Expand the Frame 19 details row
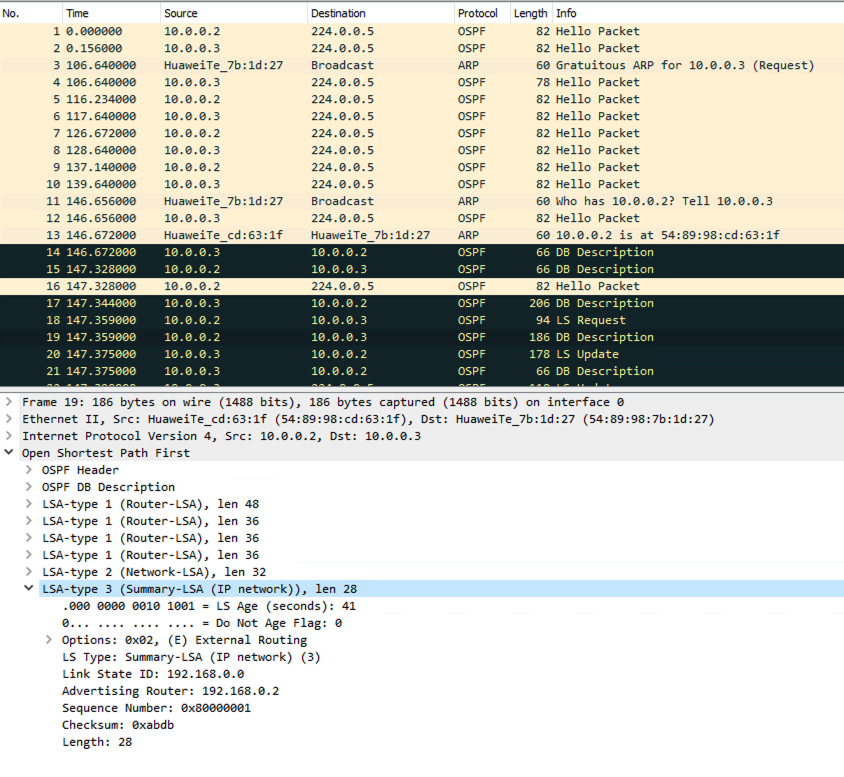 tap(9, 401)
